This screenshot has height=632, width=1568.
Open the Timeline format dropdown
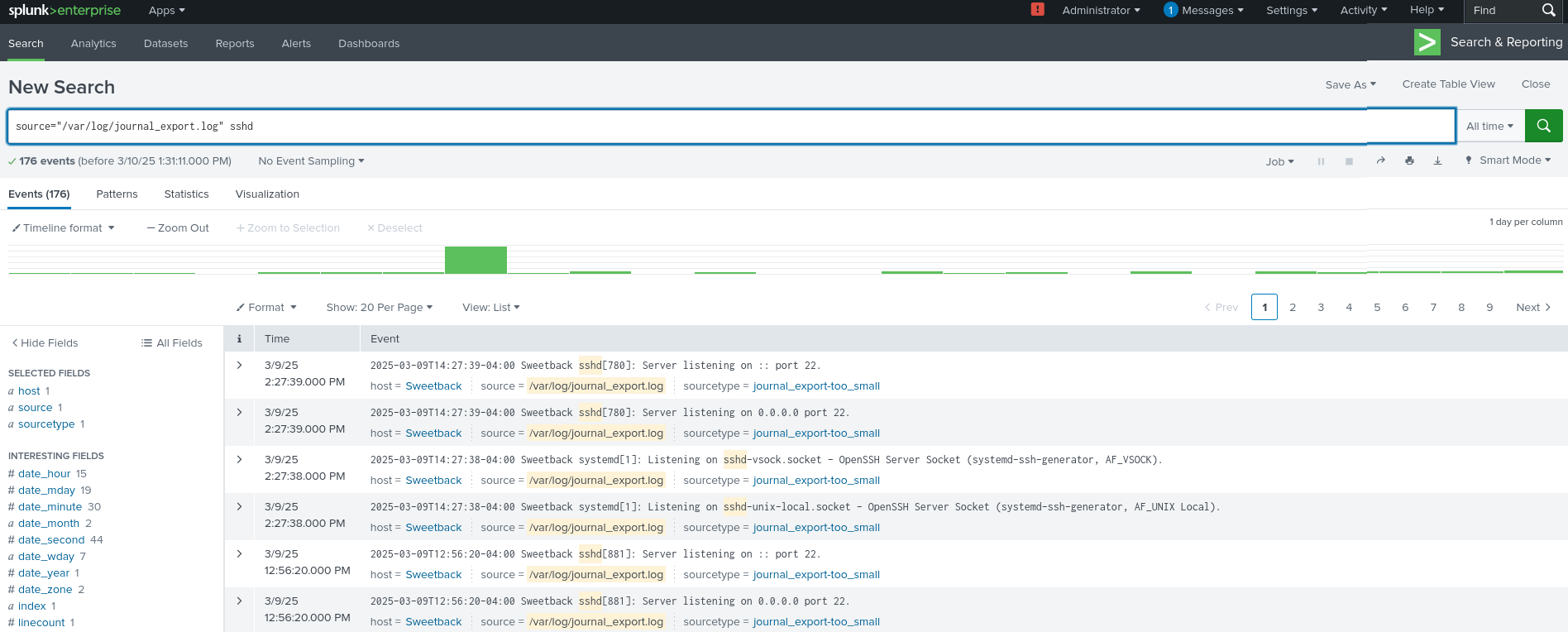(63, 227)
